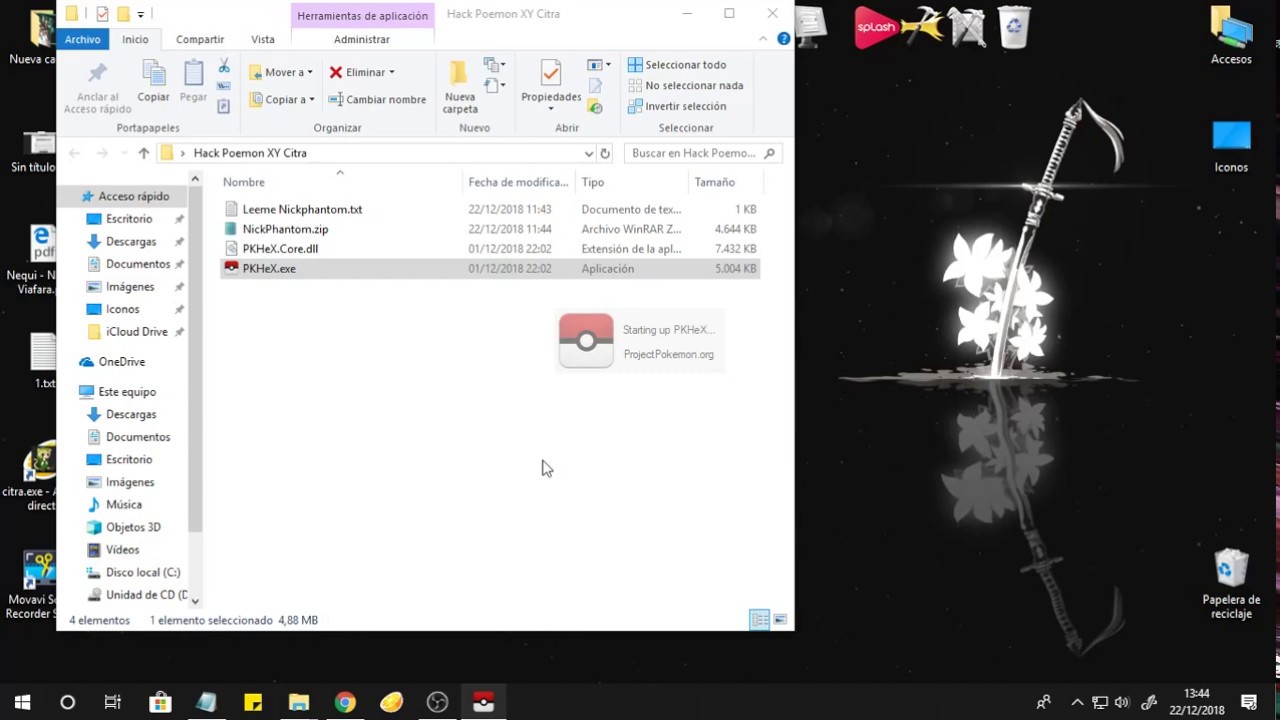Viewport: 1280px width, 720px height.
Task: Select the Herramientas de aplicación tab
Action: (x=362, y=16)
